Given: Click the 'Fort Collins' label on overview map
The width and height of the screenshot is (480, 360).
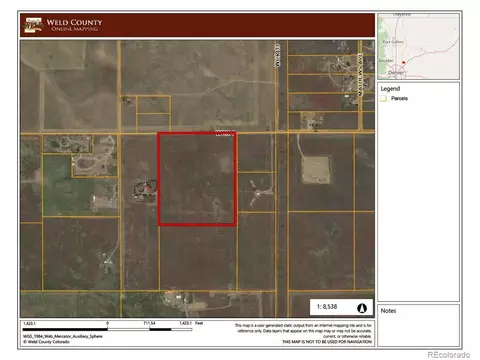Looking at the screenshot, I should [393, 42].
